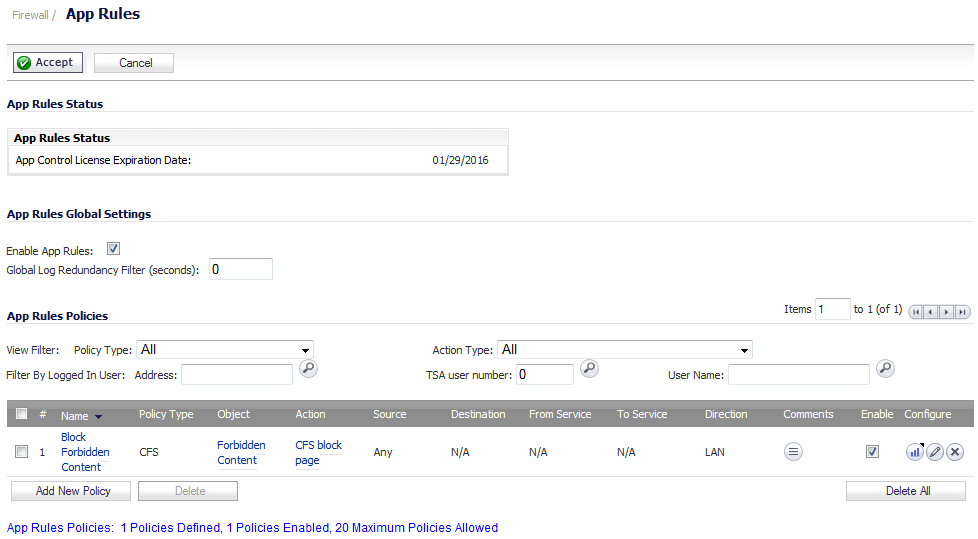The height and width of the screenshot is (539, 978).
Task: Go to last page of items
Action: point(963,312)
